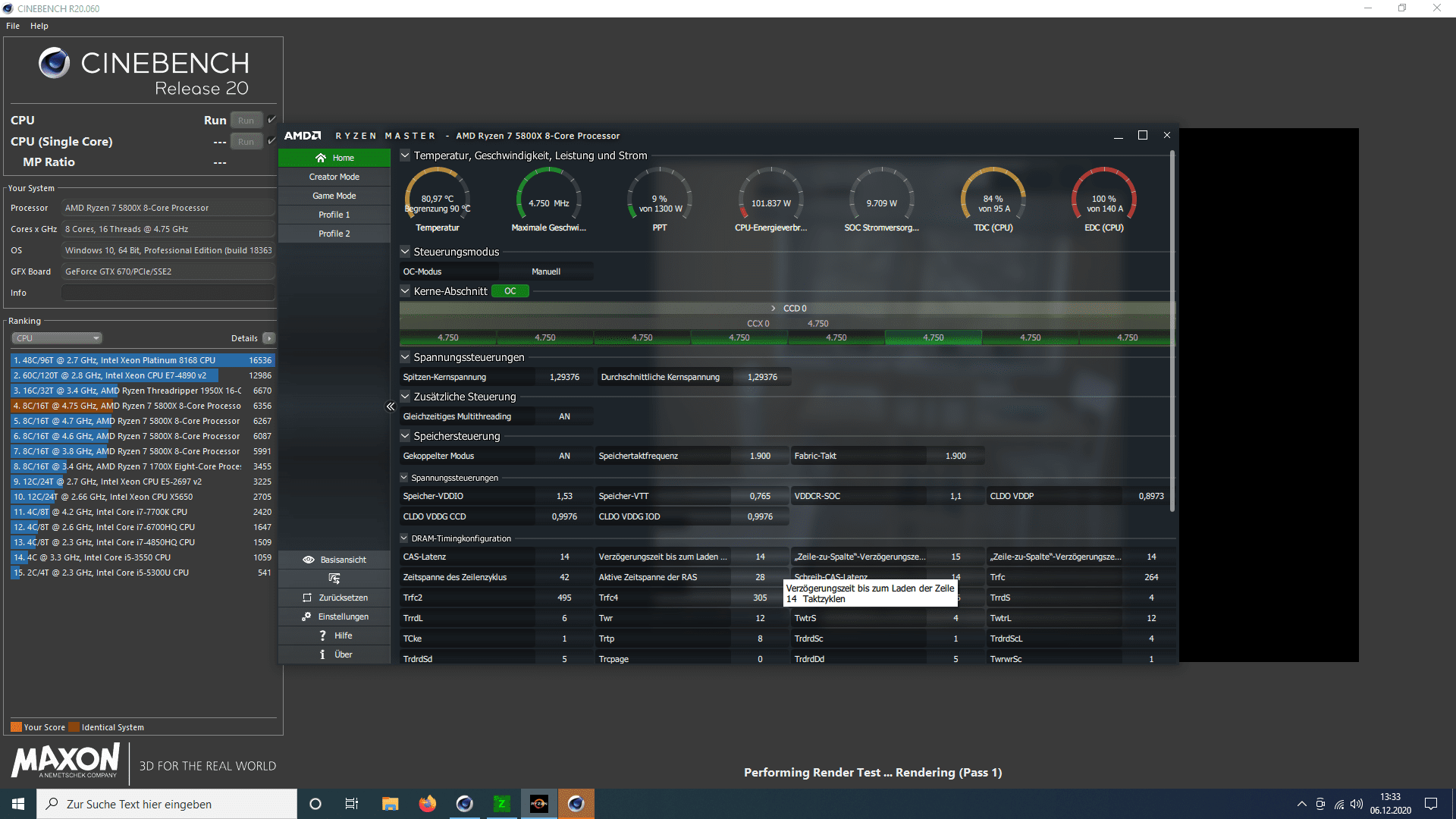
Task: Click the OC-Modus Manuell value
Action: 546,271
